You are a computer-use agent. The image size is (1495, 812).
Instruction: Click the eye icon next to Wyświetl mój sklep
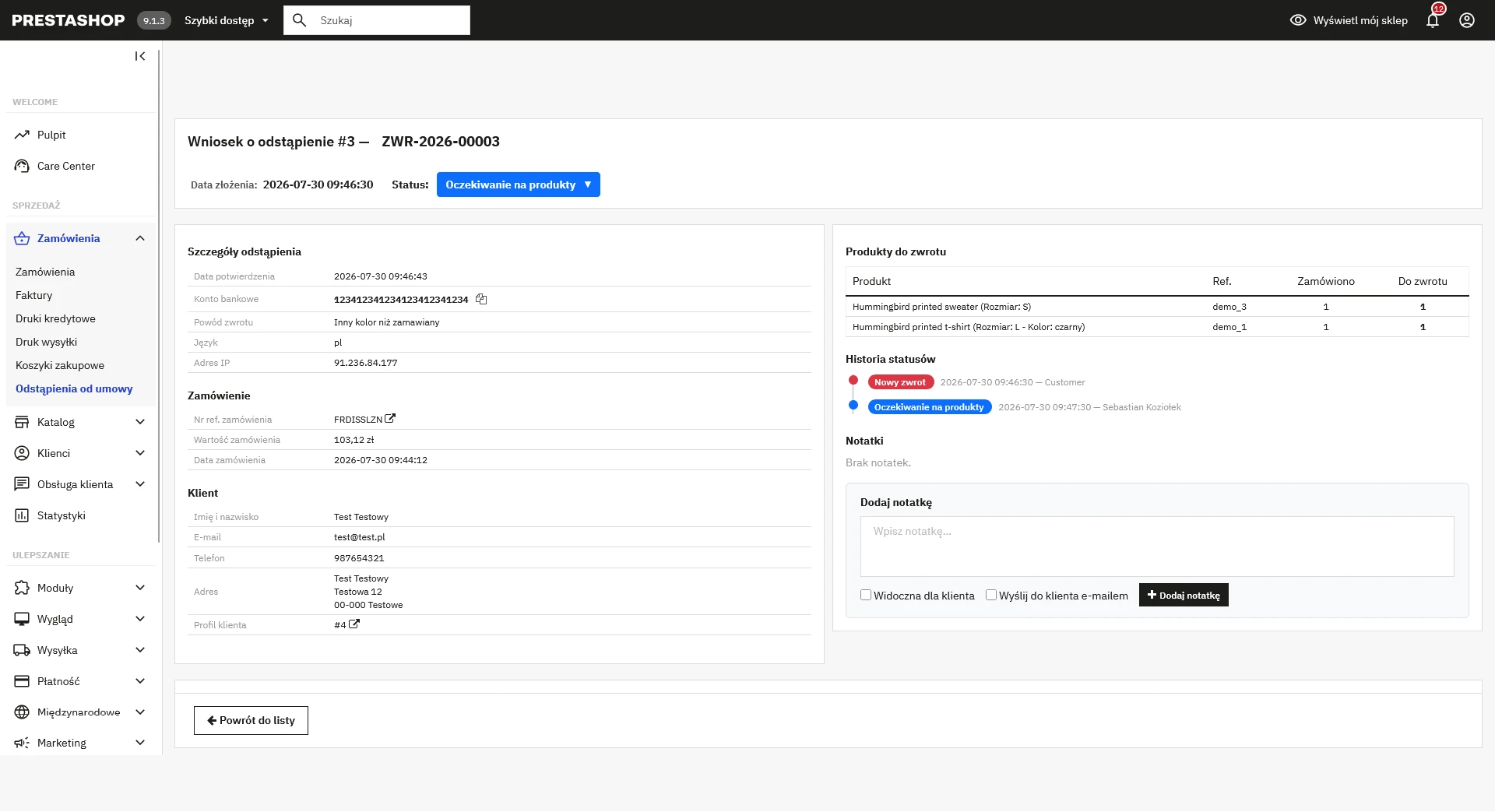coord(1298,20)
